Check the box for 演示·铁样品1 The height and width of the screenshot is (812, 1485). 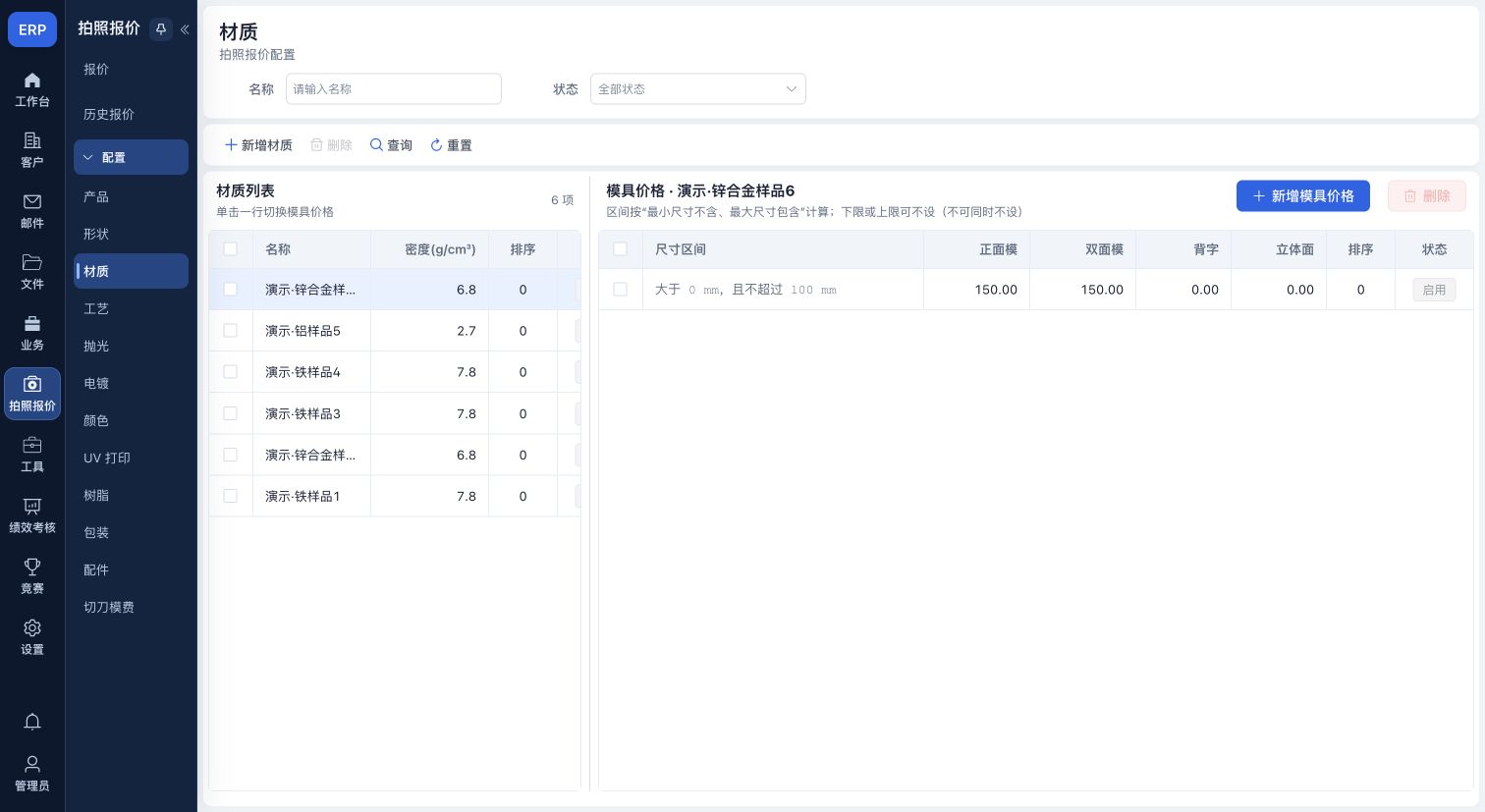(231, 496)
